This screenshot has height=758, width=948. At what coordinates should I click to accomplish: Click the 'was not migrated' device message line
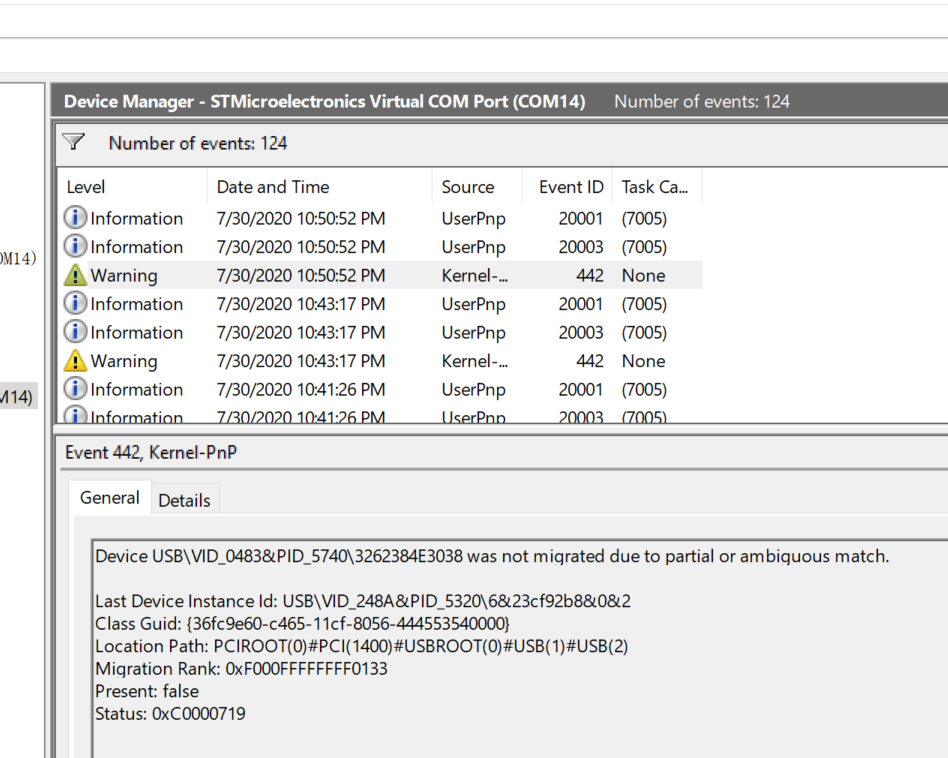coord(492,556)
